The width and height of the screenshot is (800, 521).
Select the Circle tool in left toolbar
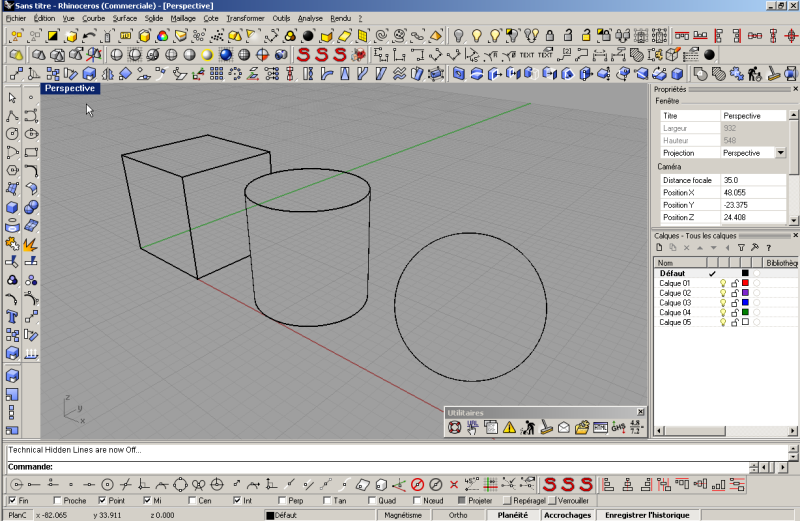tap(12, 134)
